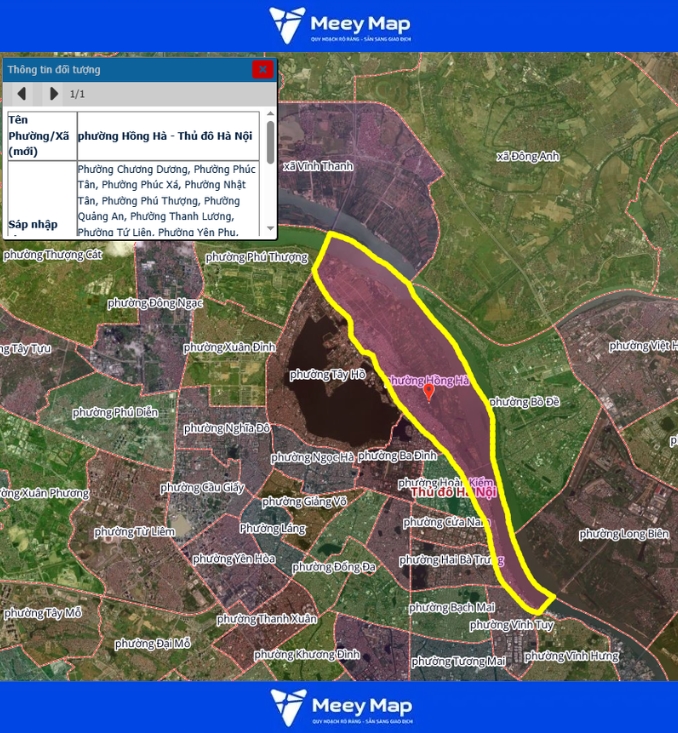Select the phường Bồ Đề area label

(x=522, y=402)
